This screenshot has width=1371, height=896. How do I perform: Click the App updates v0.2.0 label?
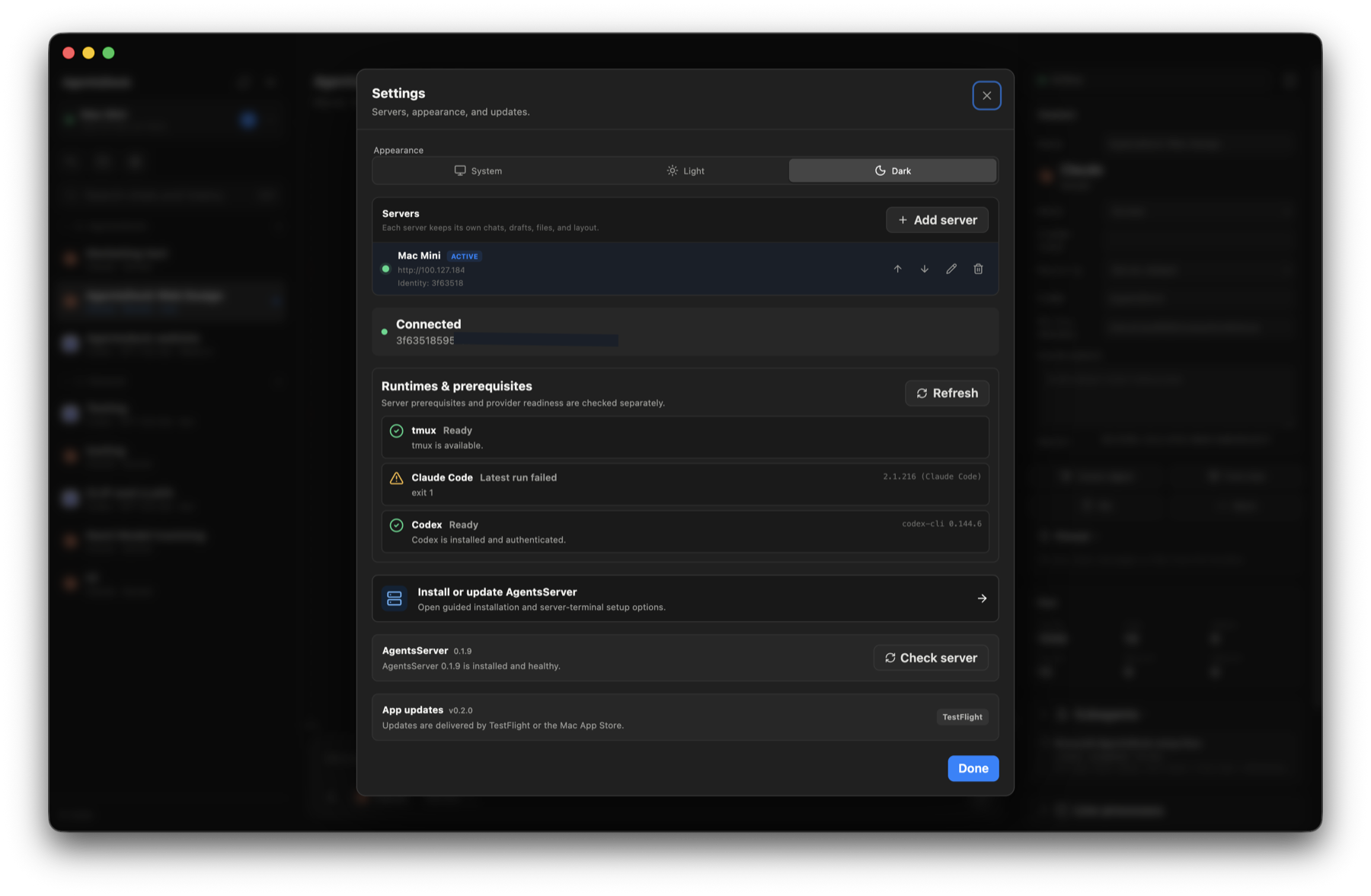tap(427, 710)
